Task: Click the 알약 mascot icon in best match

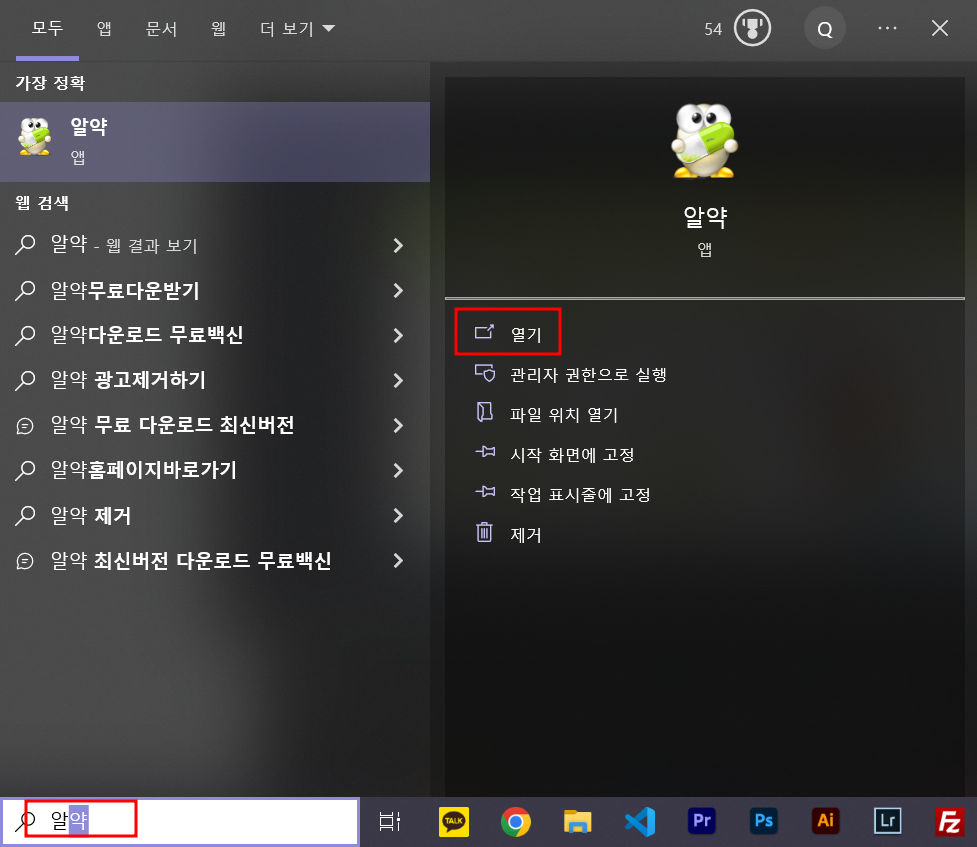Action: coord(35,136)
